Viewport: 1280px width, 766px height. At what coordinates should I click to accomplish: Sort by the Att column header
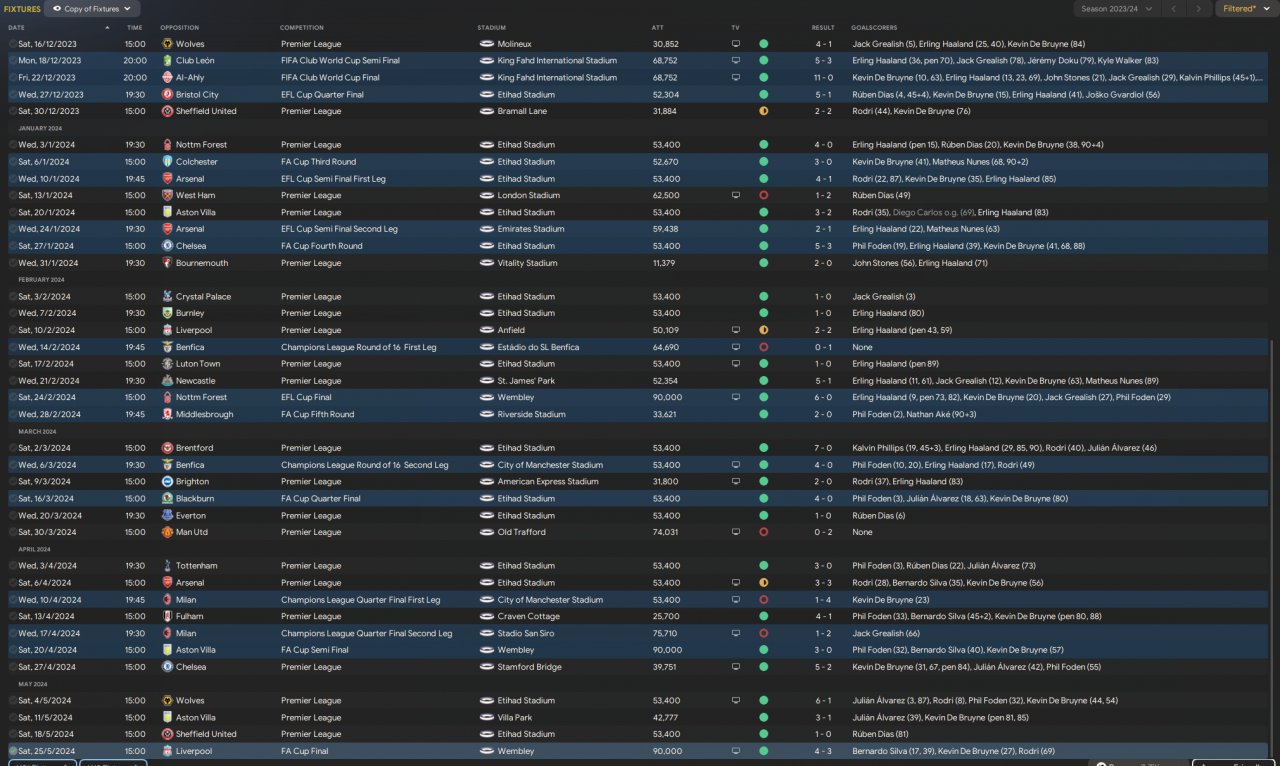point(657,27)
